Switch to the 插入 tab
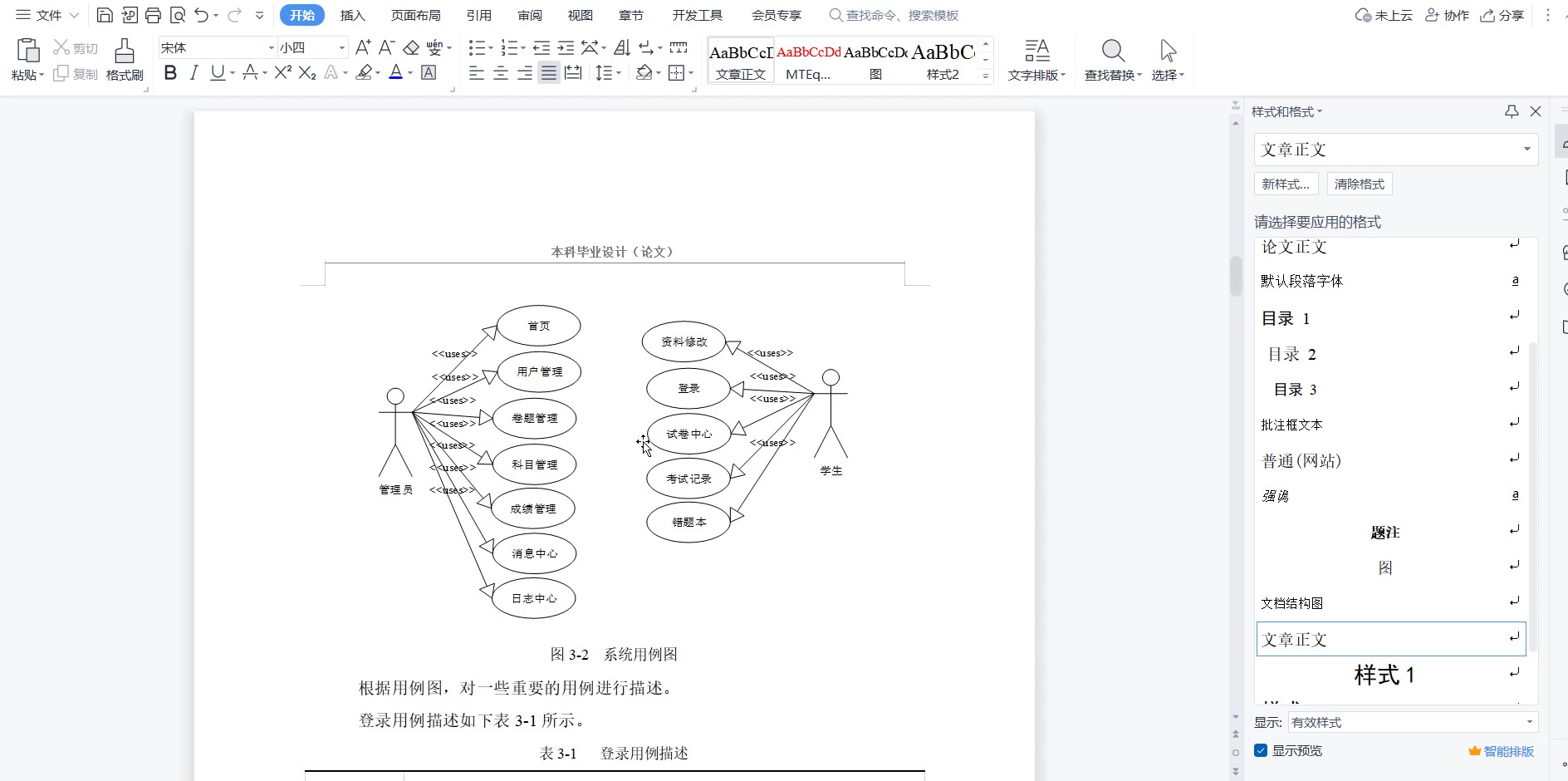This screenshot has width=1568, height=781. tap(353, 15)
